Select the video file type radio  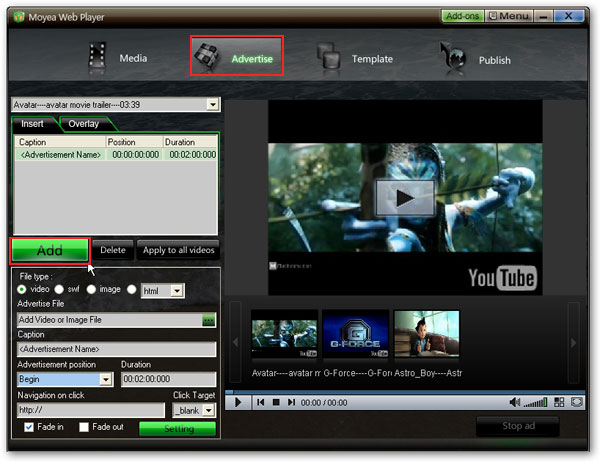(x=21, y=289)
